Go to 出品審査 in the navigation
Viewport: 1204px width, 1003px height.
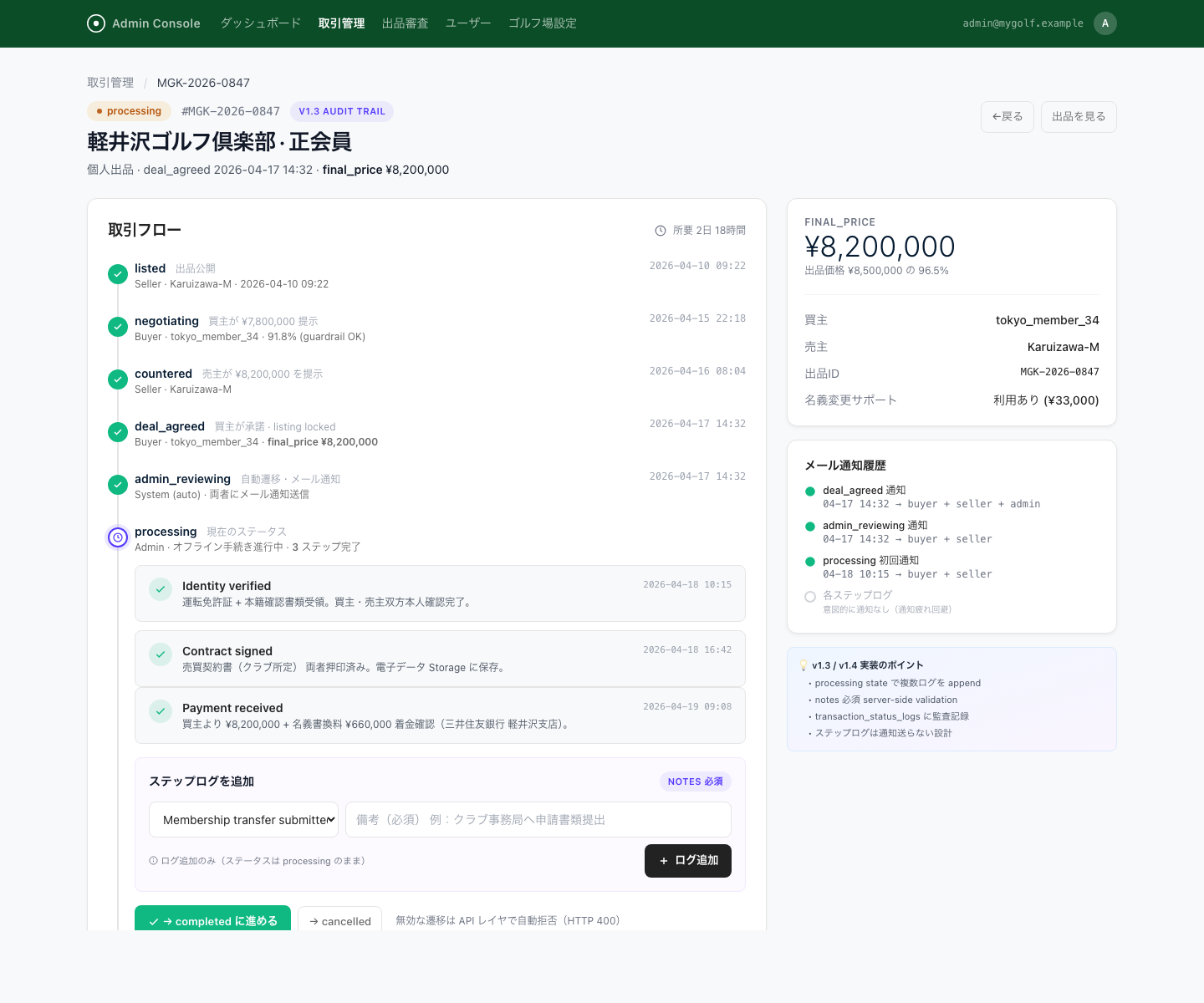[x=405, y=23]
